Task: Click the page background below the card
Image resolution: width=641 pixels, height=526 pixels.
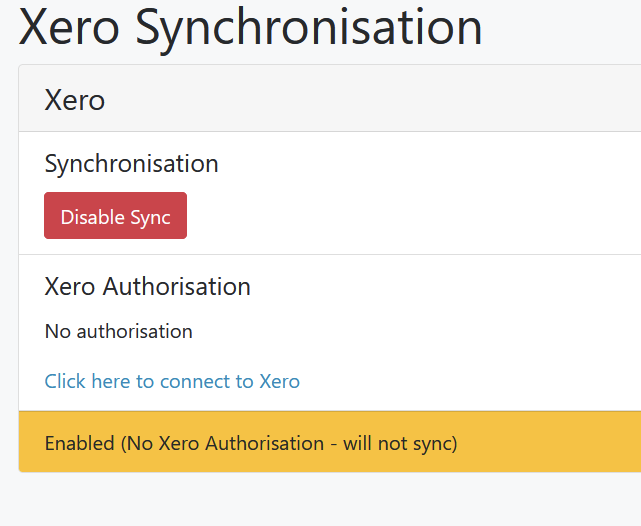Action: 320,501
